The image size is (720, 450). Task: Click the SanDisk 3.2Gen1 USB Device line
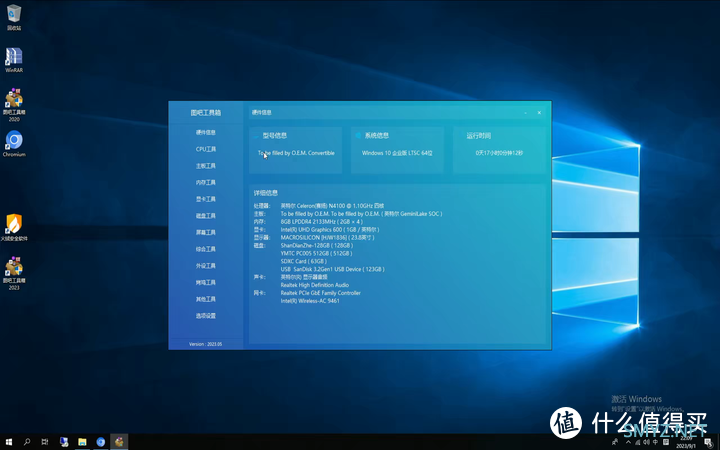tap(332, 269)
